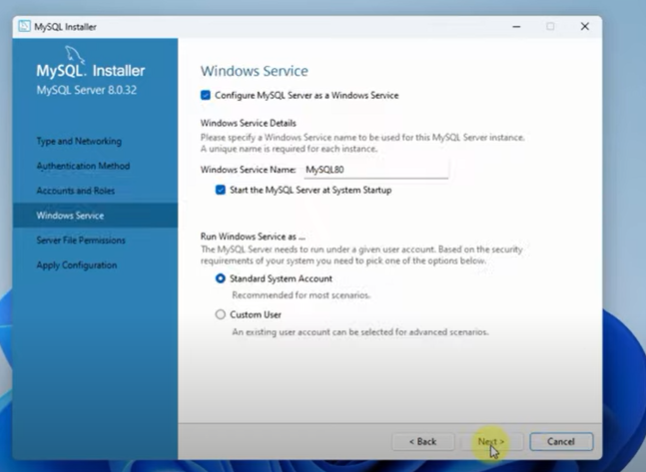Choose the Custom User radio option

point(220,315)
